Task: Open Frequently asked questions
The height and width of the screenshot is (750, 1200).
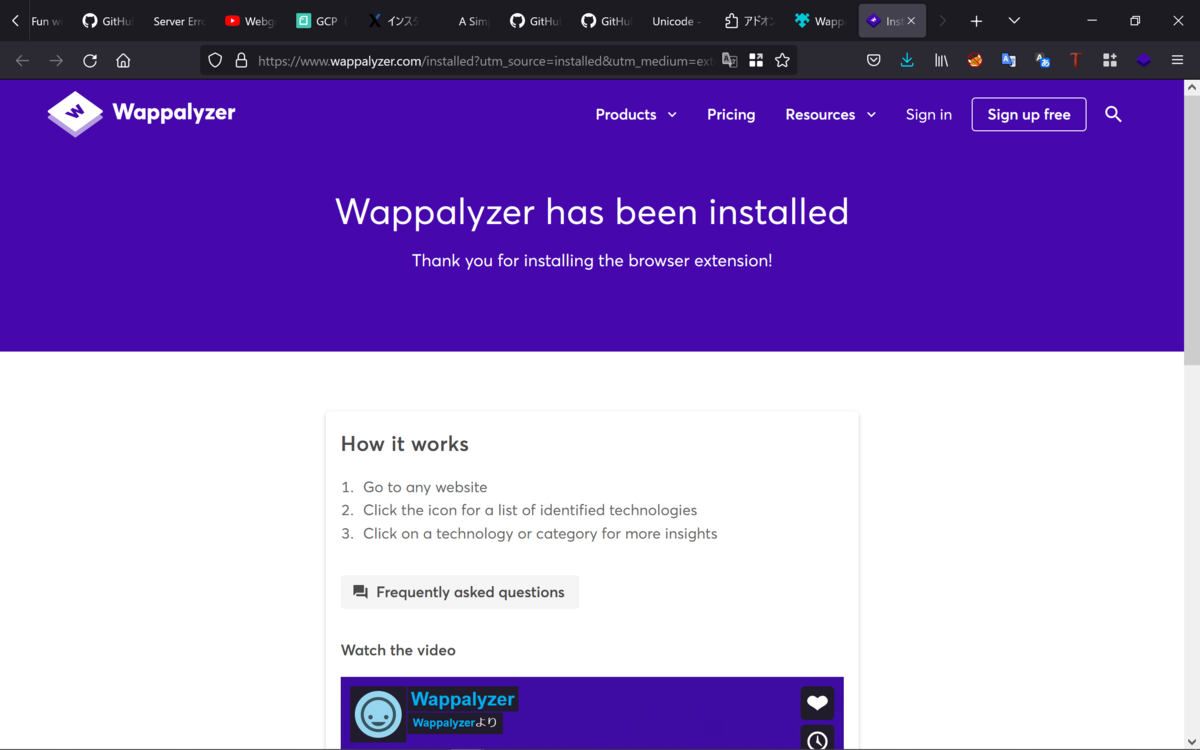Action: click(460, 592)
